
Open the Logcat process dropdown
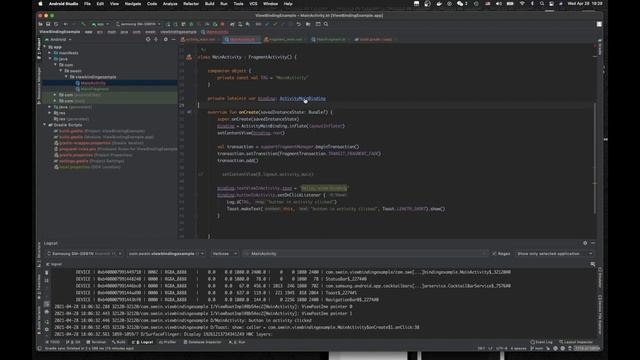pyautogui.click(x=166, y=253)
